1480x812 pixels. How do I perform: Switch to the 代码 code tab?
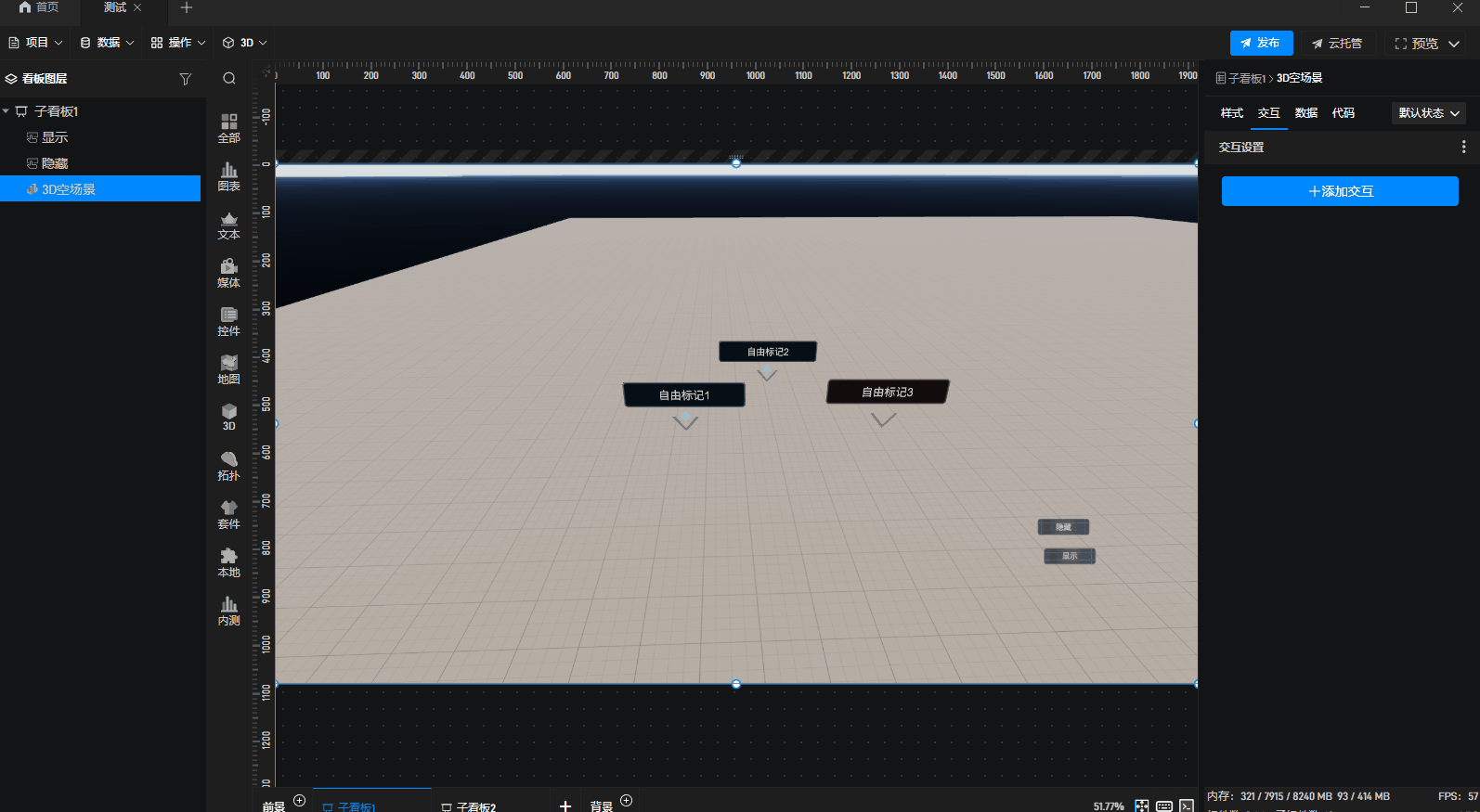(x=1343, y=113)
